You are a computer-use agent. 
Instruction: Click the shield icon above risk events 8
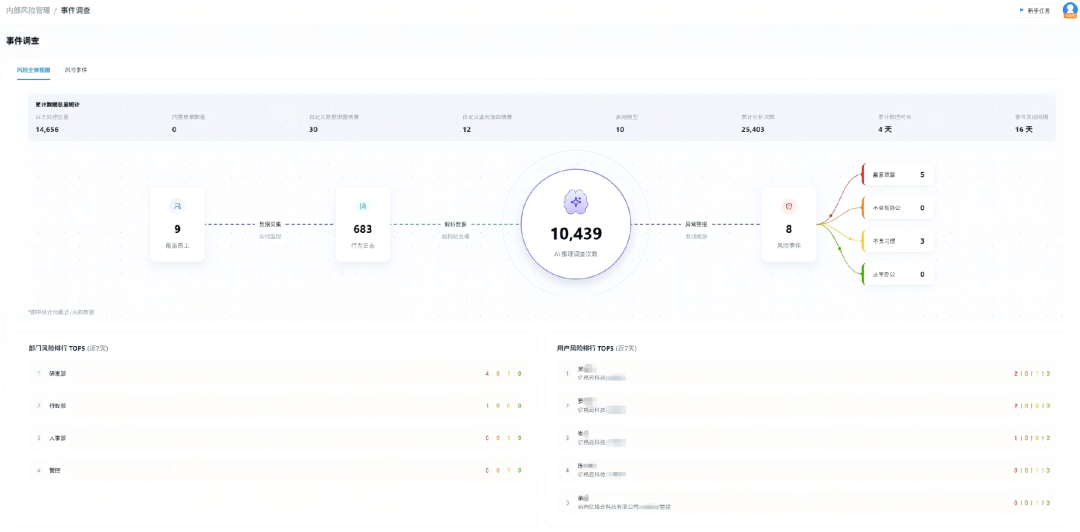[789, 205]
